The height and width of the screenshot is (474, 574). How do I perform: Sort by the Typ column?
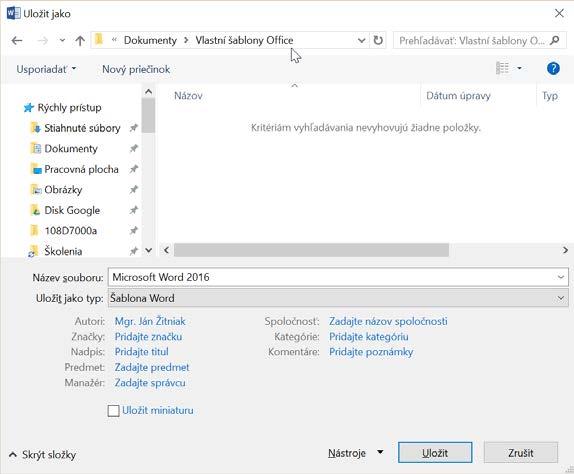[x=550, y=96]
